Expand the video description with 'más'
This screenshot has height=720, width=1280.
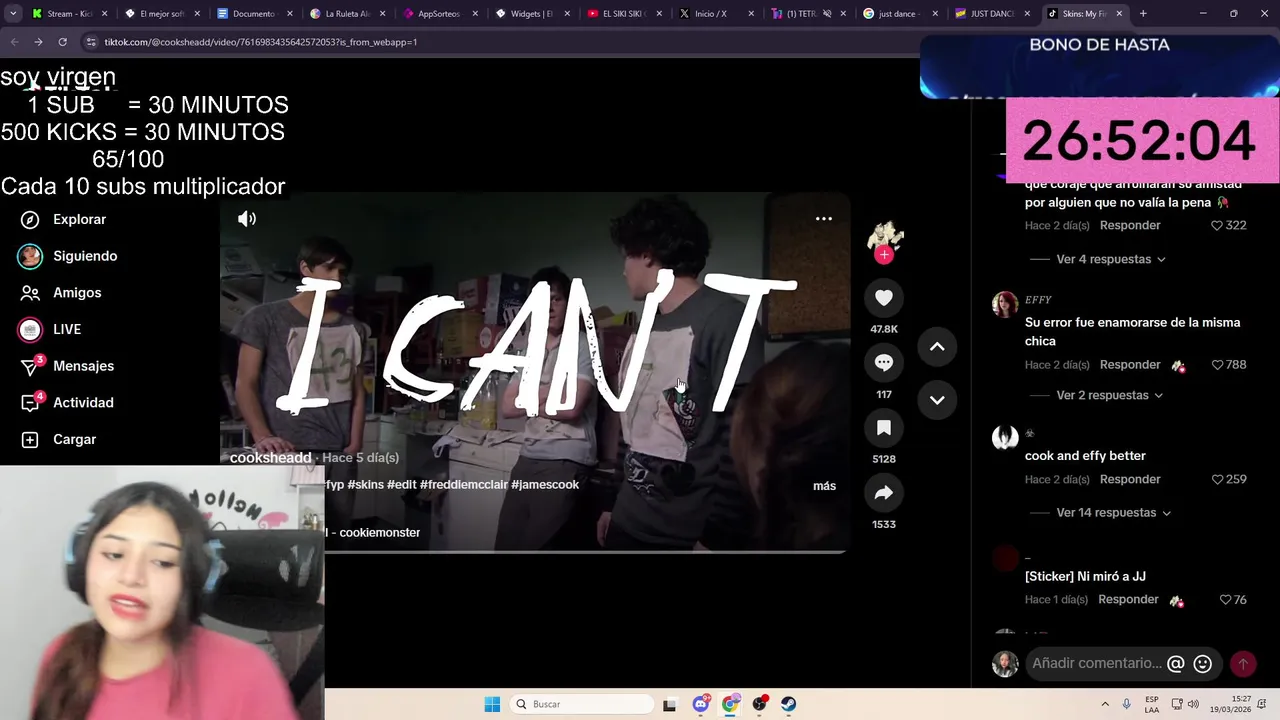pos(824,486)
